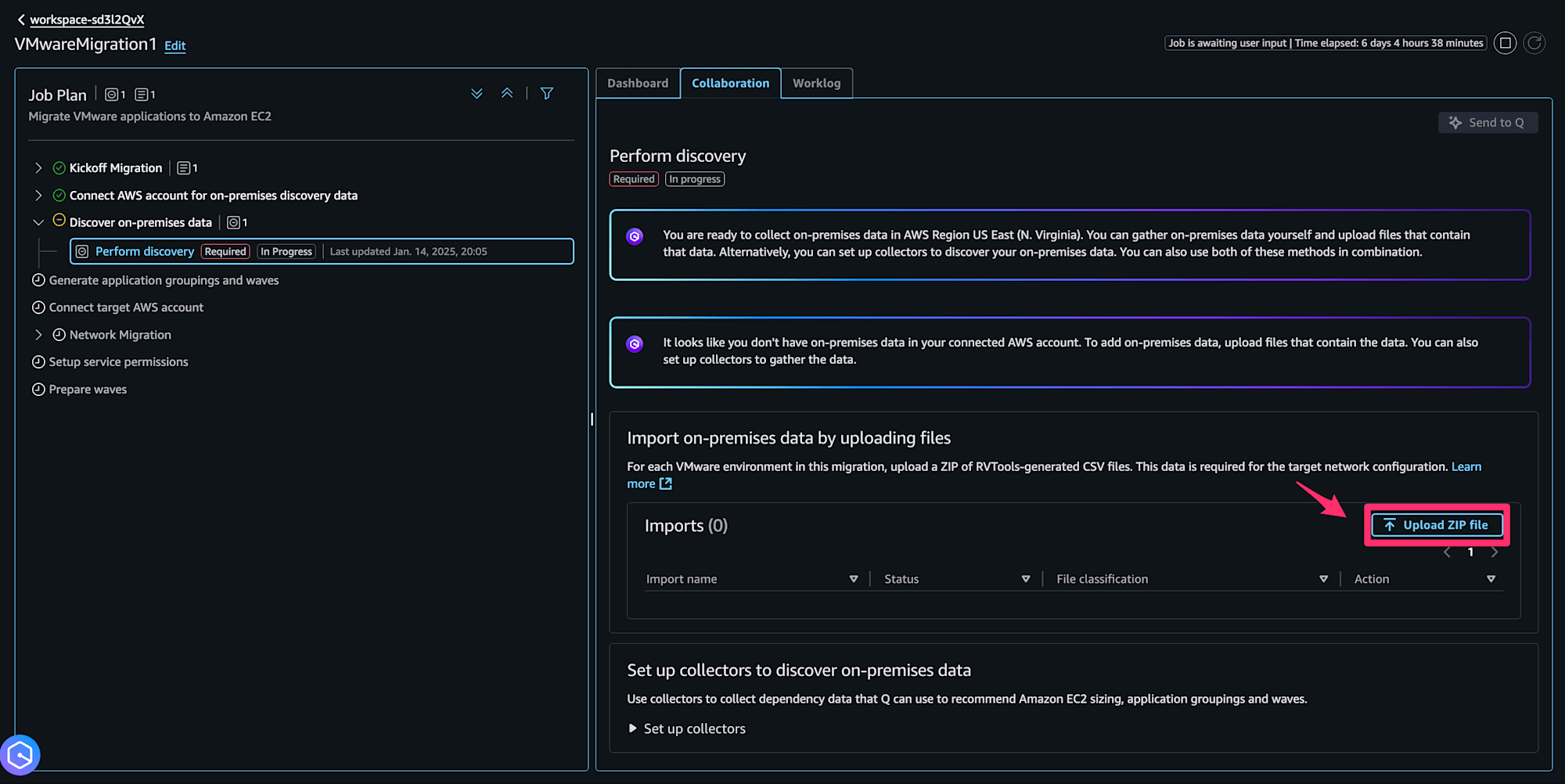The height and width of the screenshot is (784, 1565).
Task: Open Amazon Q assistant floating icon
Action: [20, 755]
